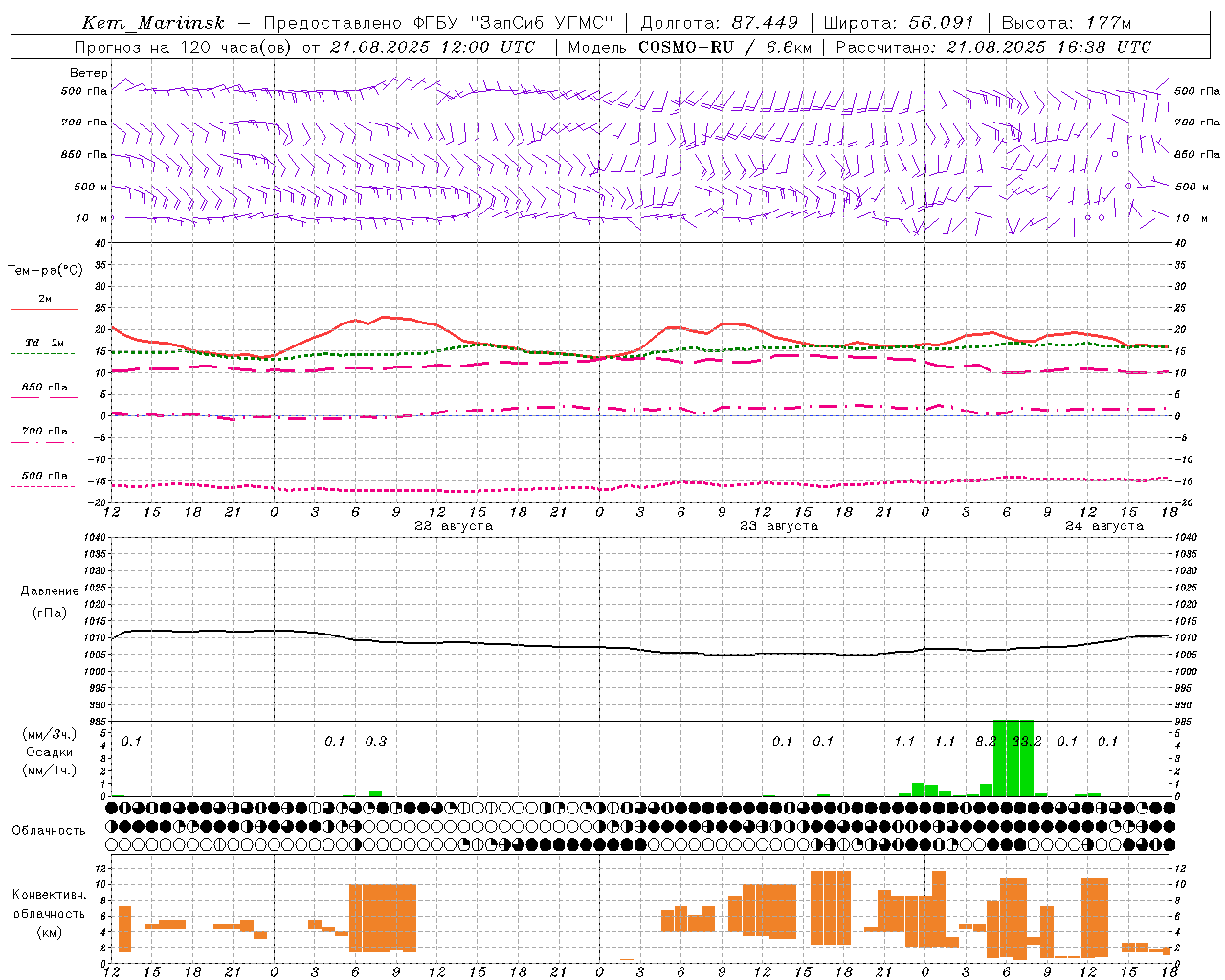Click the "(км)" convective cloud unit label
The height and width of the screenshot is (980, 1225).
(x=50, y=932)
